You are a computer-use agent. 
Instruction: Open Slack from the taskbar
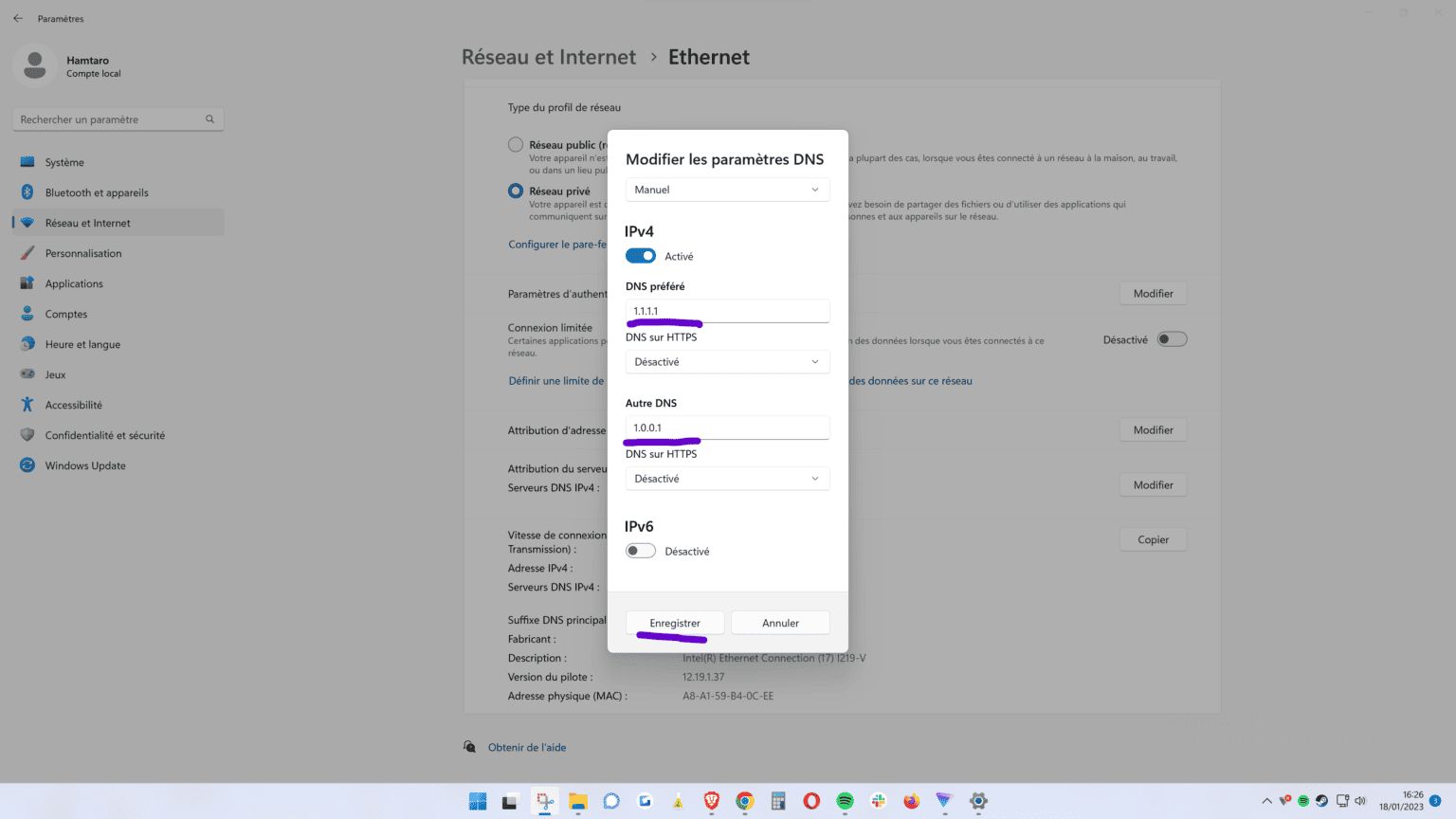(877, 801)
